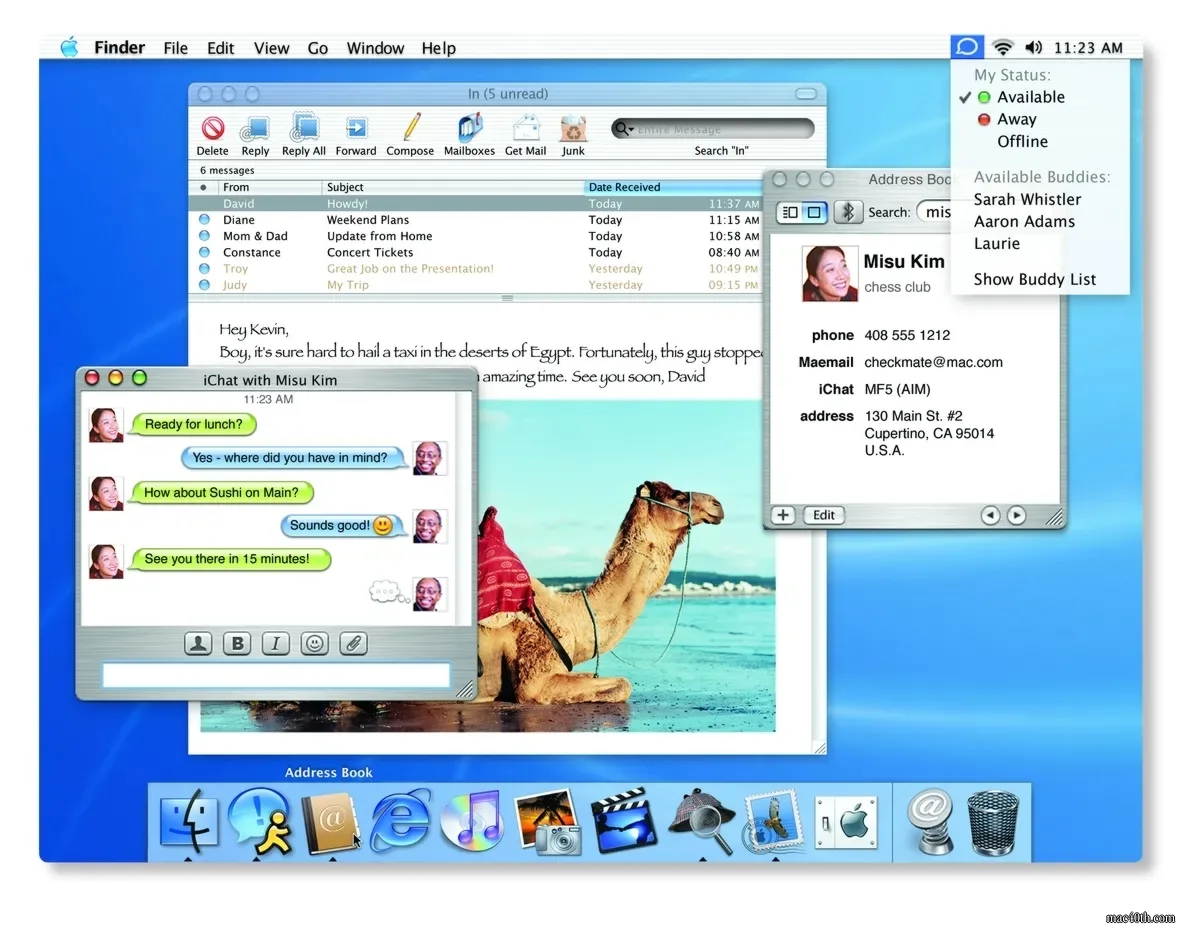Click the iChat message input field
Image resolution: width=1200 pixels, height=947 pixels.
(x=275, y=675)
